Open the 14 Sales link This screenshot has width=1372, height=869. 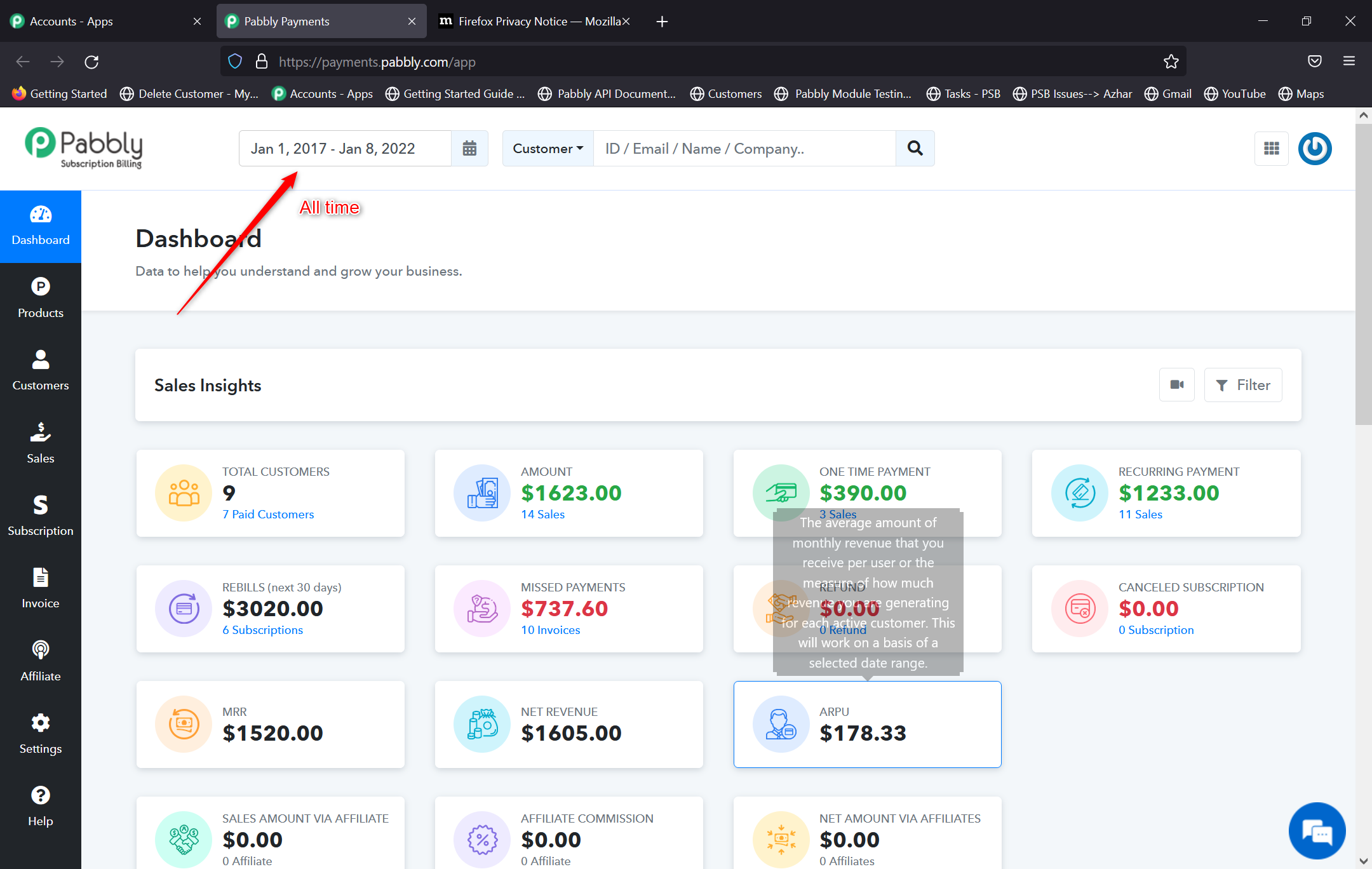(x=542, y=515)
